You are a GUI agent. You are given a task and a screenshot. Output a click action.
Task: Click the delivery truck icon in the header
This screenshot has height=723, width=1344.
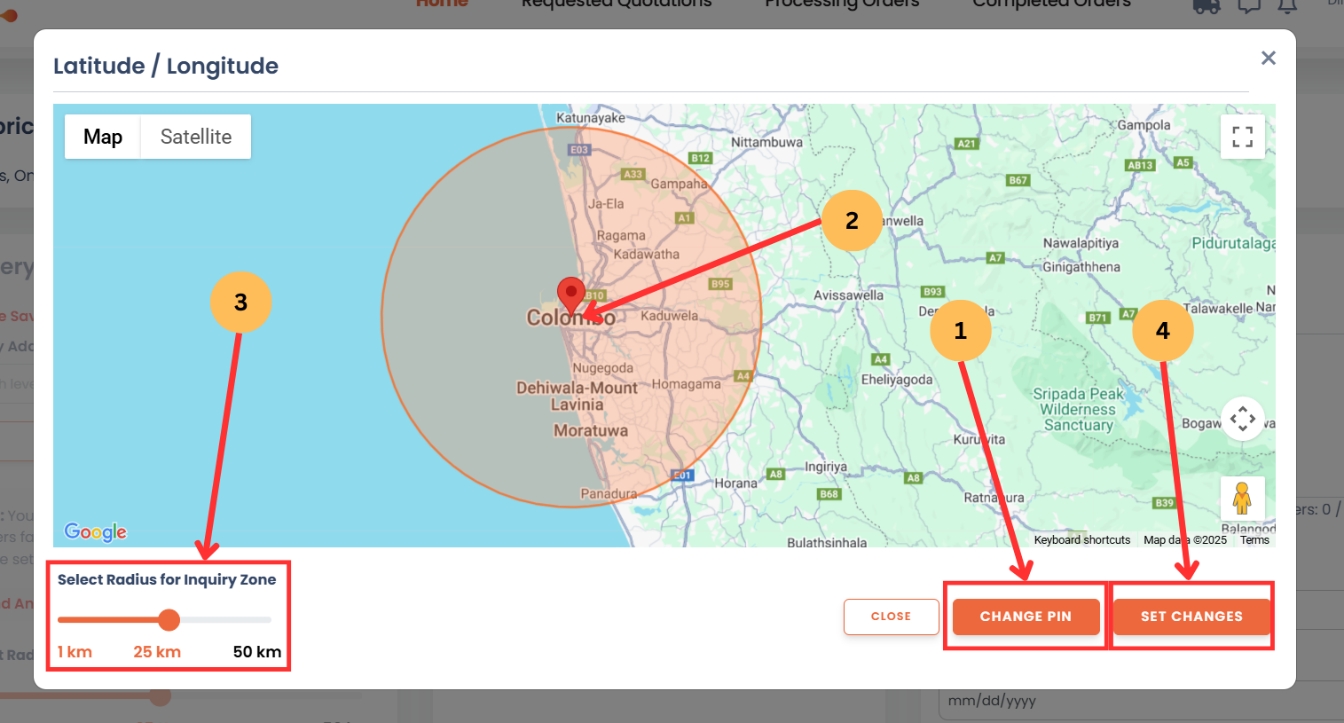pos(1206,6)
